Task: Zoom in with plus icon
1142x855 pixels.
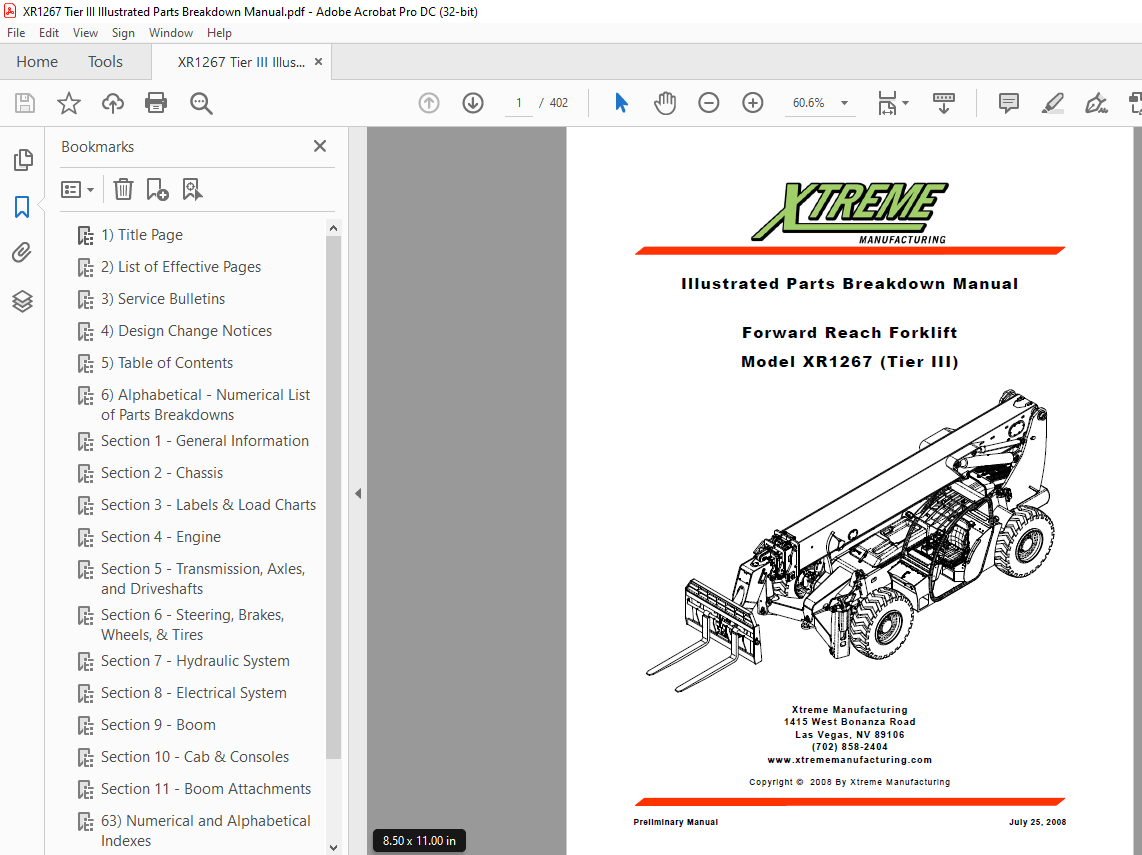Action: (752, 103)
